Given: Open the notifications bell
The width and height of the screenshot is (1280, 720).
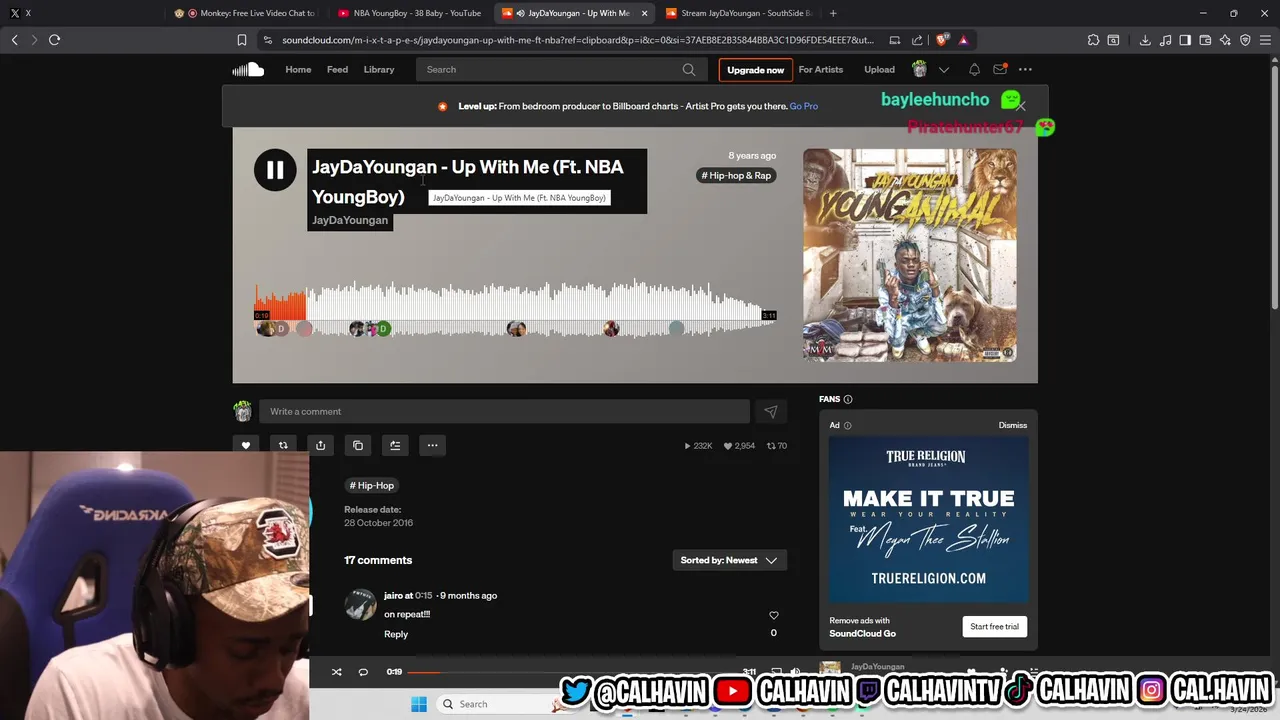Looking at the screenshot, I should [974, 69].
